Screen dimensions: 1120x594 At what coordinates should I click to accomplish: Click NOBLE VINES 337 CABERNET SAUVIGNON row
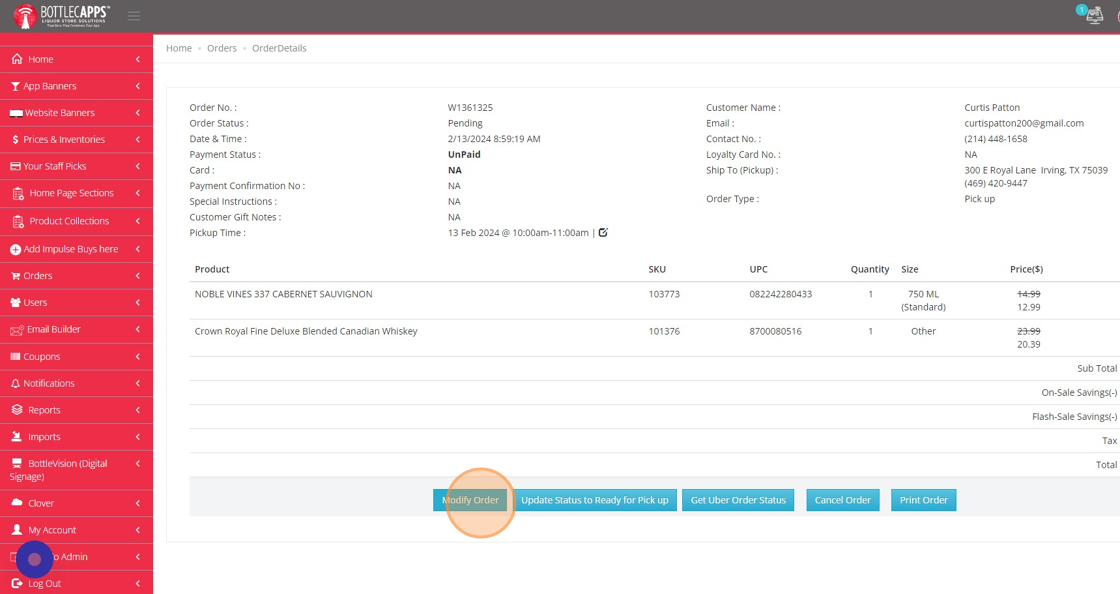(654, 300)
